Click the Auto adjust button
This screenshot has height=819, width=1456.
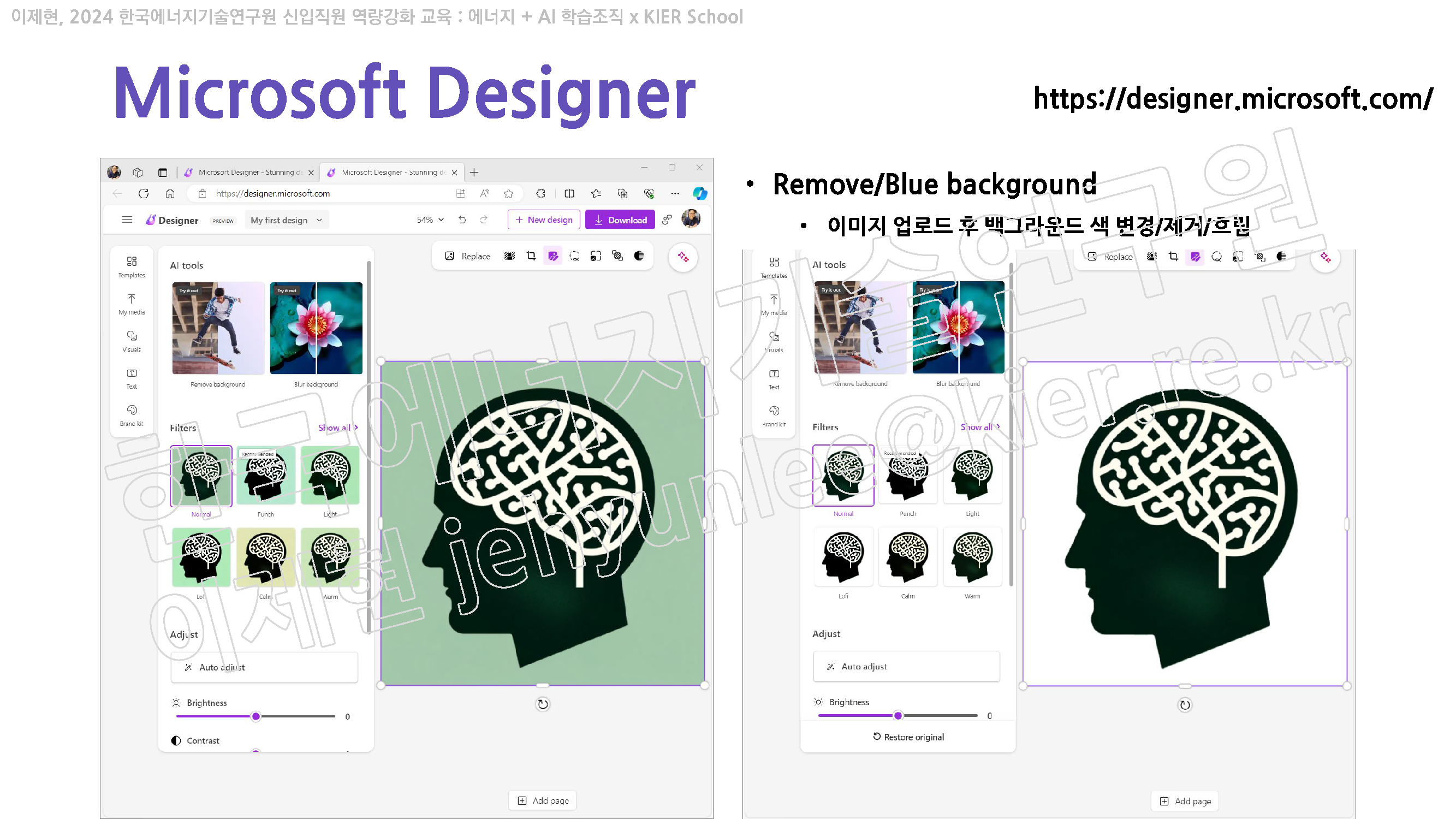pyautogui.click(x=264, y=667)
